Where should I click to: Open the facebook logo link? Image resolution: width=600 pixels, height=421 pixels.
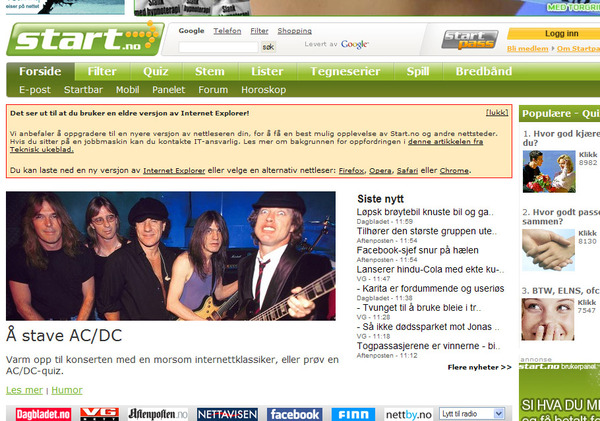click(295, 414)
